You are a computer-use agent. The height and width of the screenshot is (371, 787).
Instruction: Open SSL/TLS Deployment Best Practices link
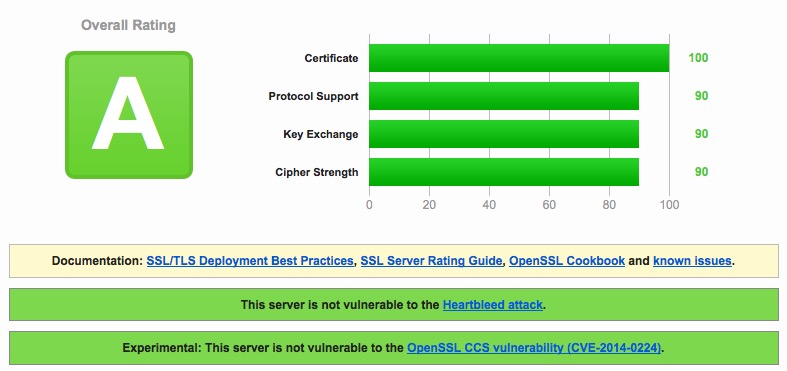point(250,261)
